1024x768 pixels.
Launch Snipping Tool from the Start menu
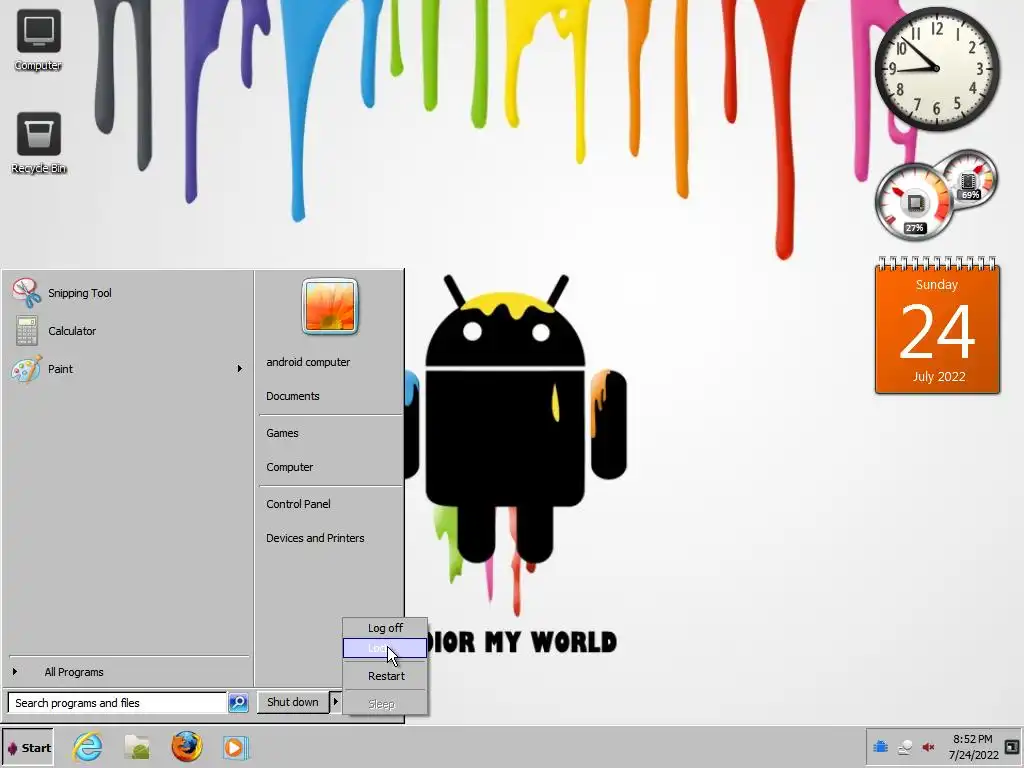tap(128, 293)
